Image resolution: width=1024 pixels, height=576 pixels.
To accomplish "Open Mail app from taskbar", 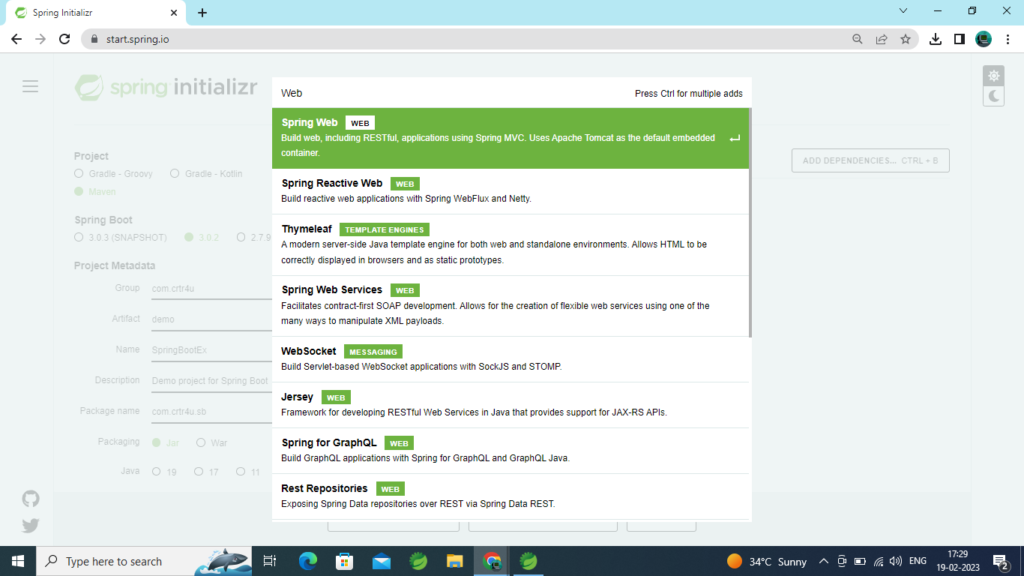I will tap(381, 561).
